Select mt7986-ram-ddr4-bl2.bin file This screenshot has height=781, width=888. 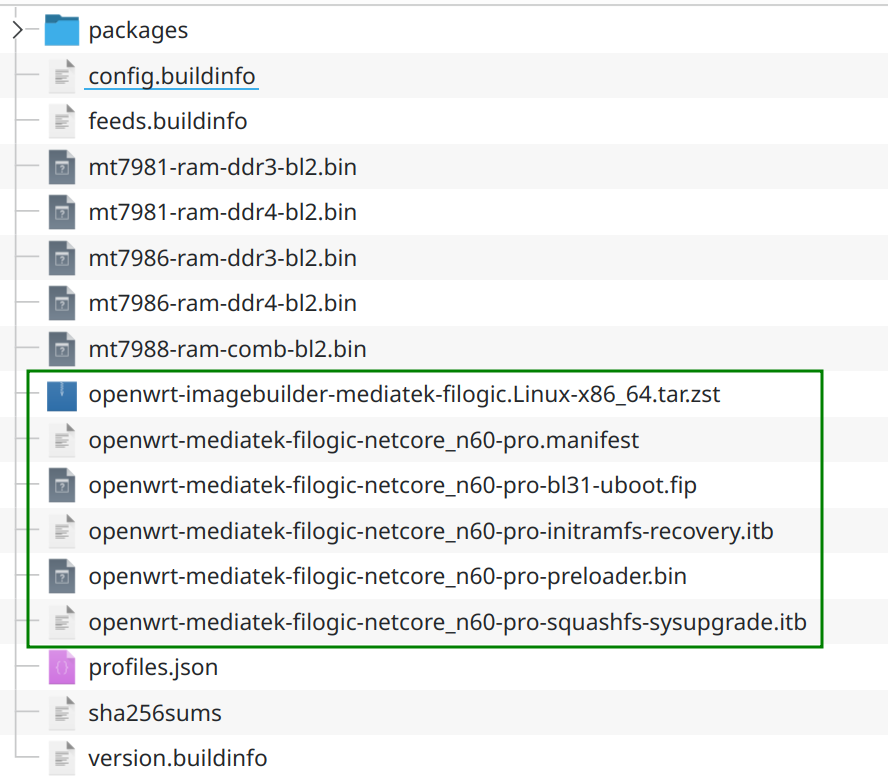tap(222, 304)
